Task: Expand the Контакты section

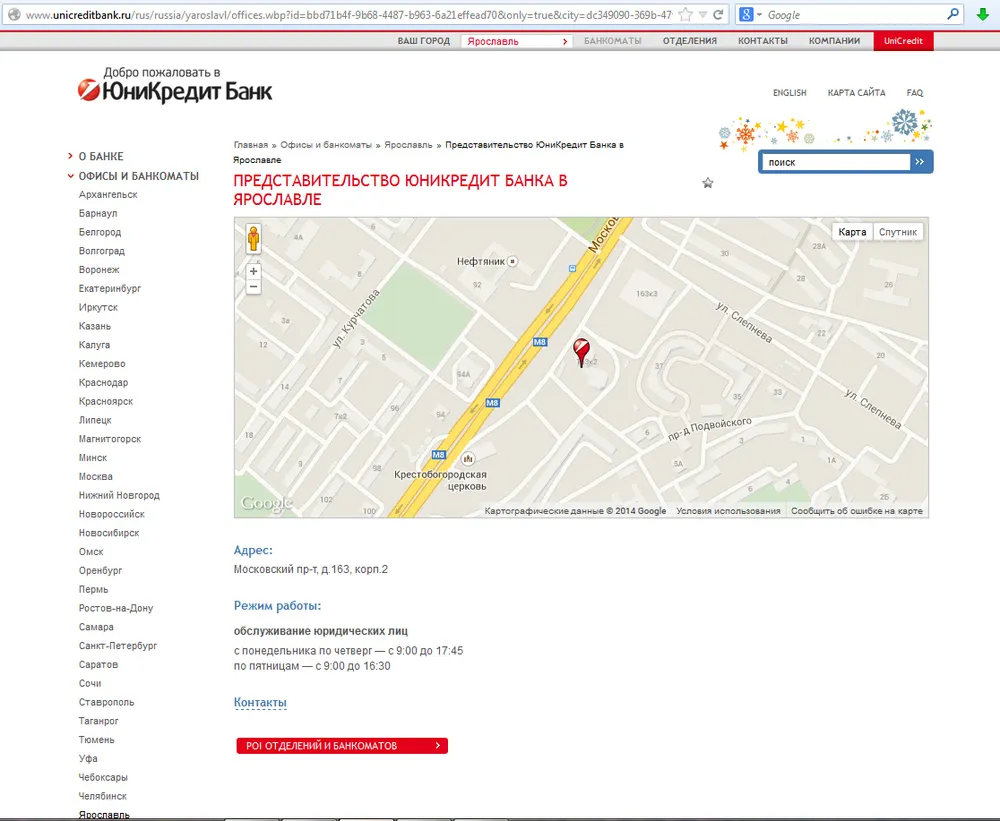Action: pos(260,702)
